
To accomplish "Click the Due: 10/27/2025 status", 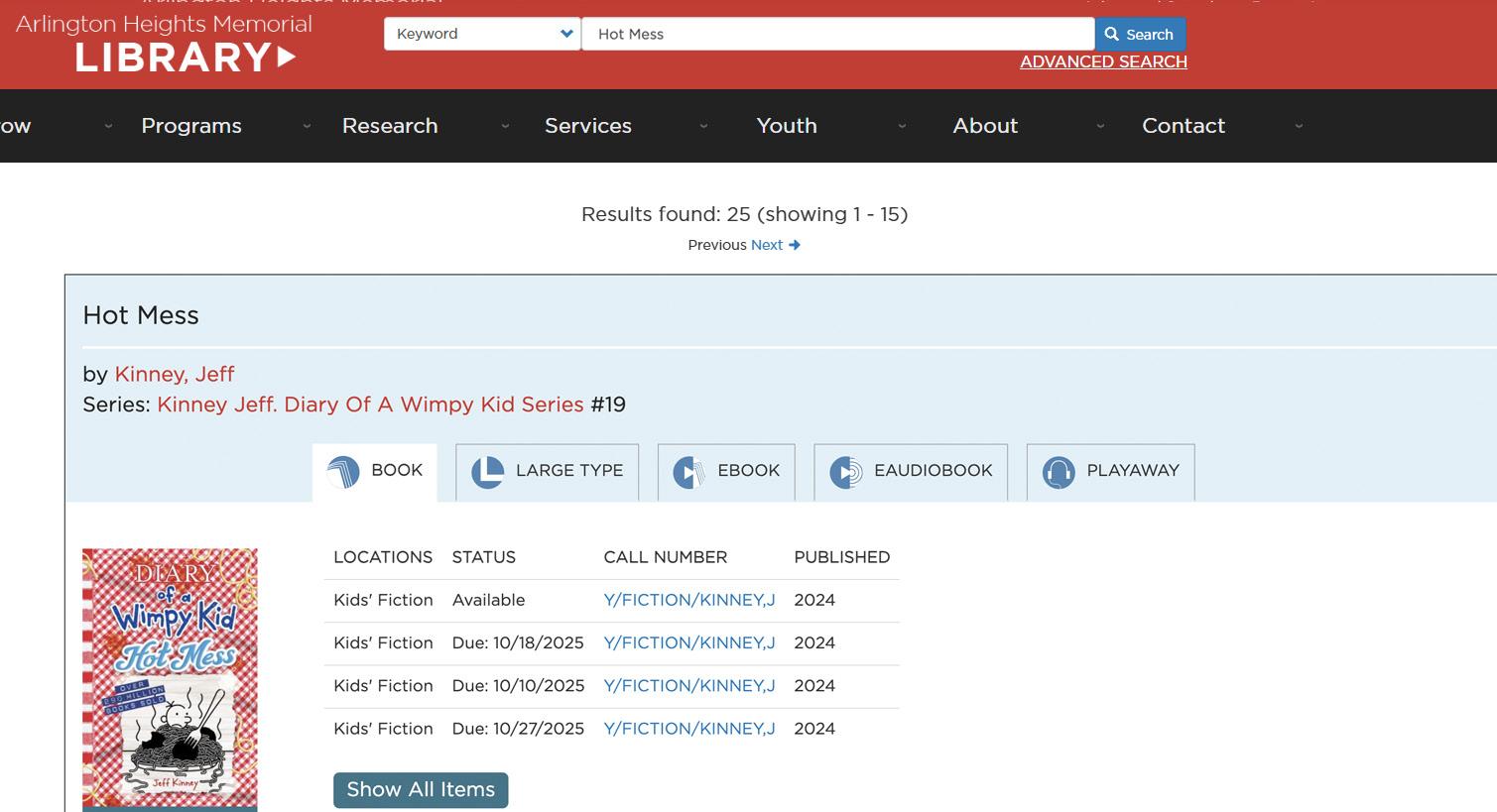I will (x=518, y=729).
